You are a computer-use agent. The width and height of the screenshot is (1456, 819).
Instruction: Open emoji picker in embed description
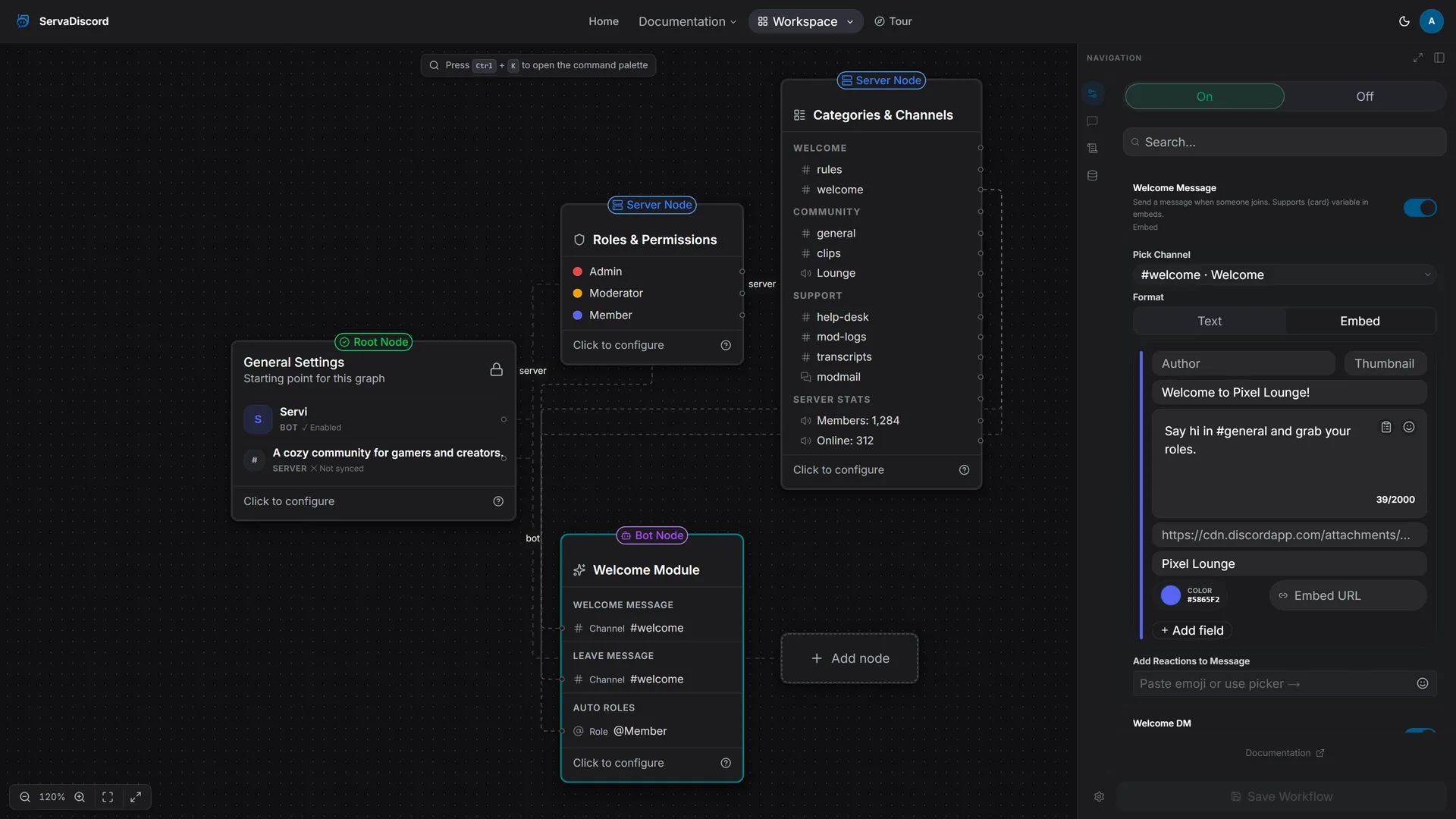(x=1409, y=427)
